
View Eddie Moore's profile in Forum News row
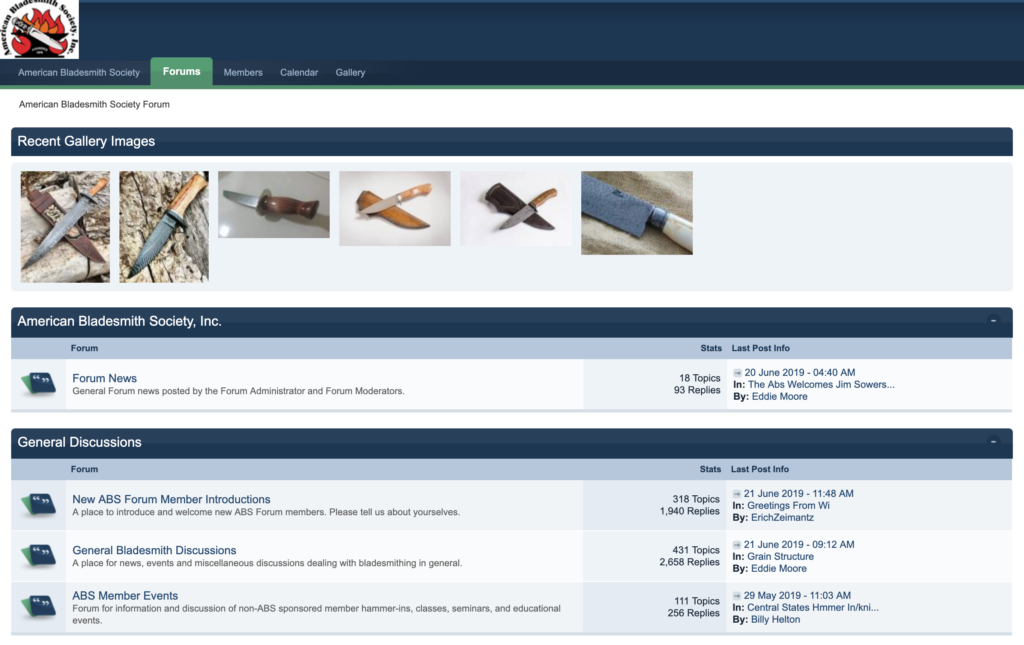[779, 396]
